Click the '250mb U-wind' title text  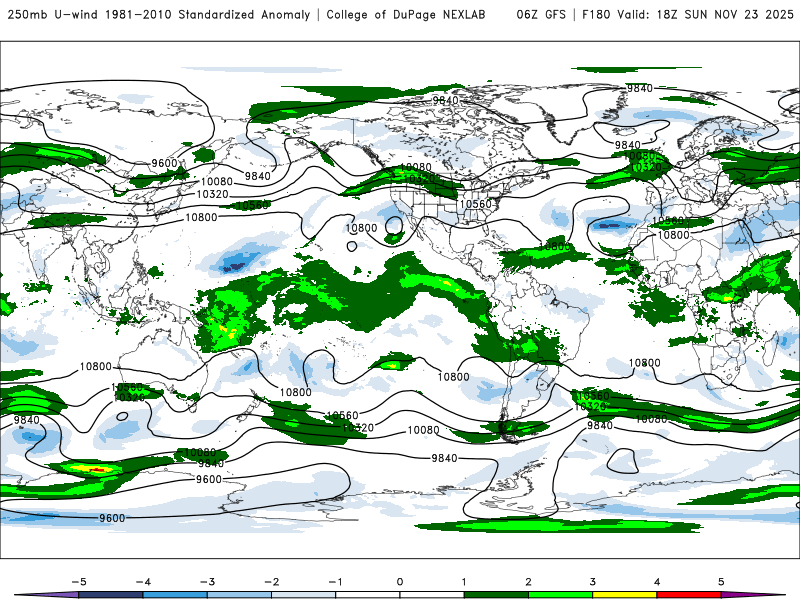click(x=53, y=14)
